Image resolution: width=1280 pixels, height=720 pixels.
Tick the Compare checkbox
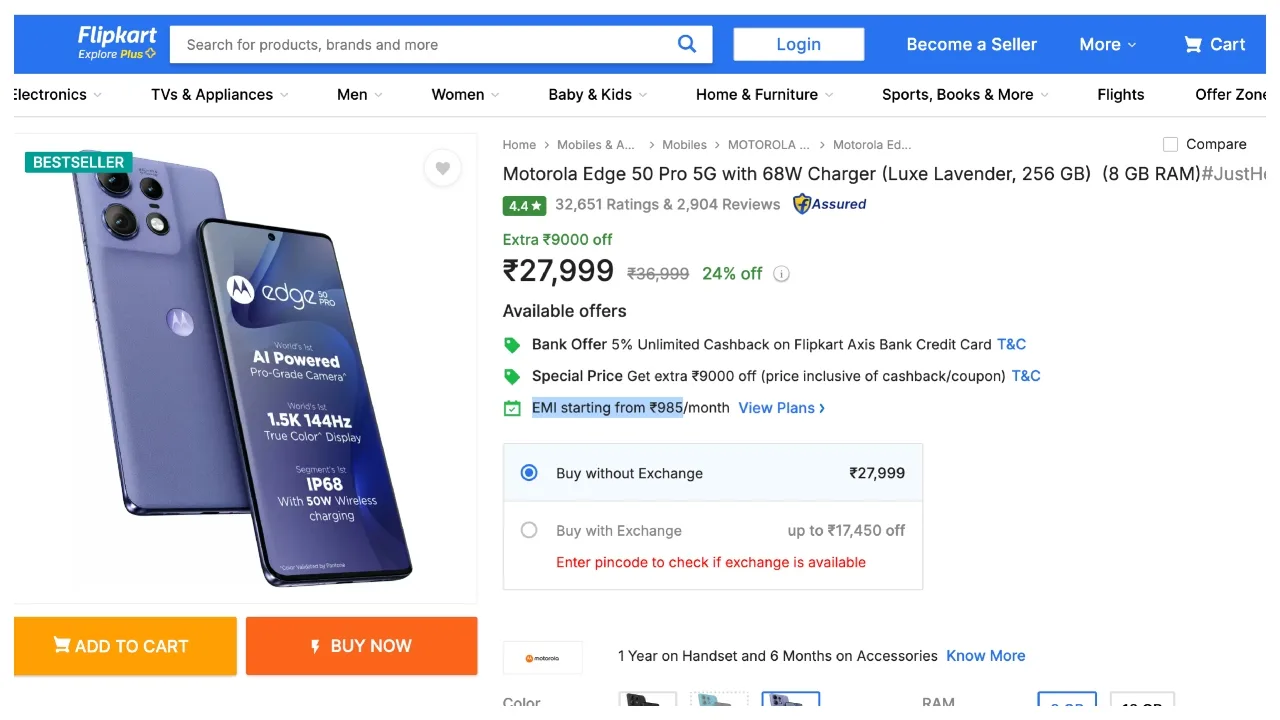coord(1170,144)
